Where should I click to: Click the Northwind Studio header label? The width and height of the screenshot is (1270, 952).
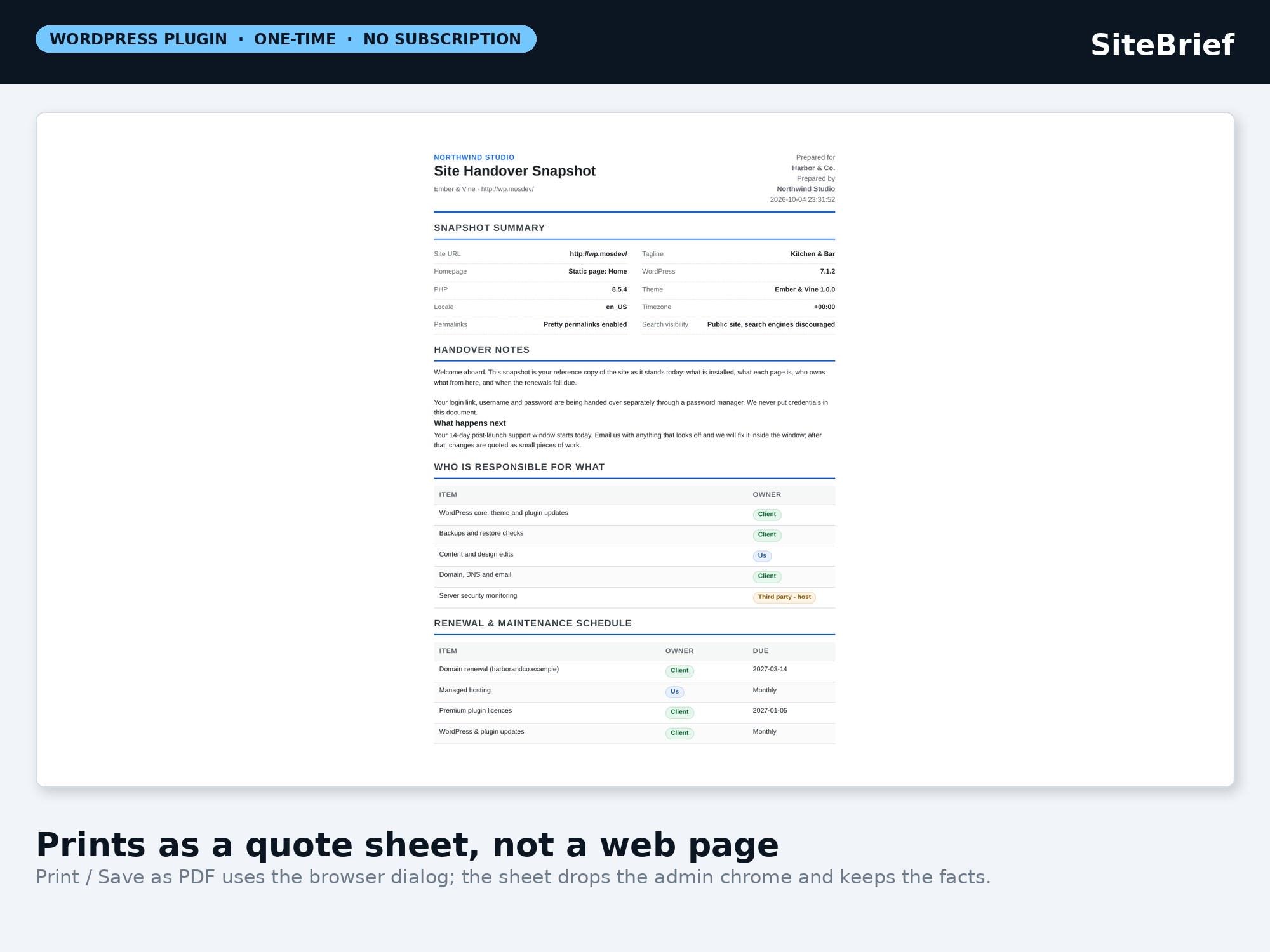point(474,157)
